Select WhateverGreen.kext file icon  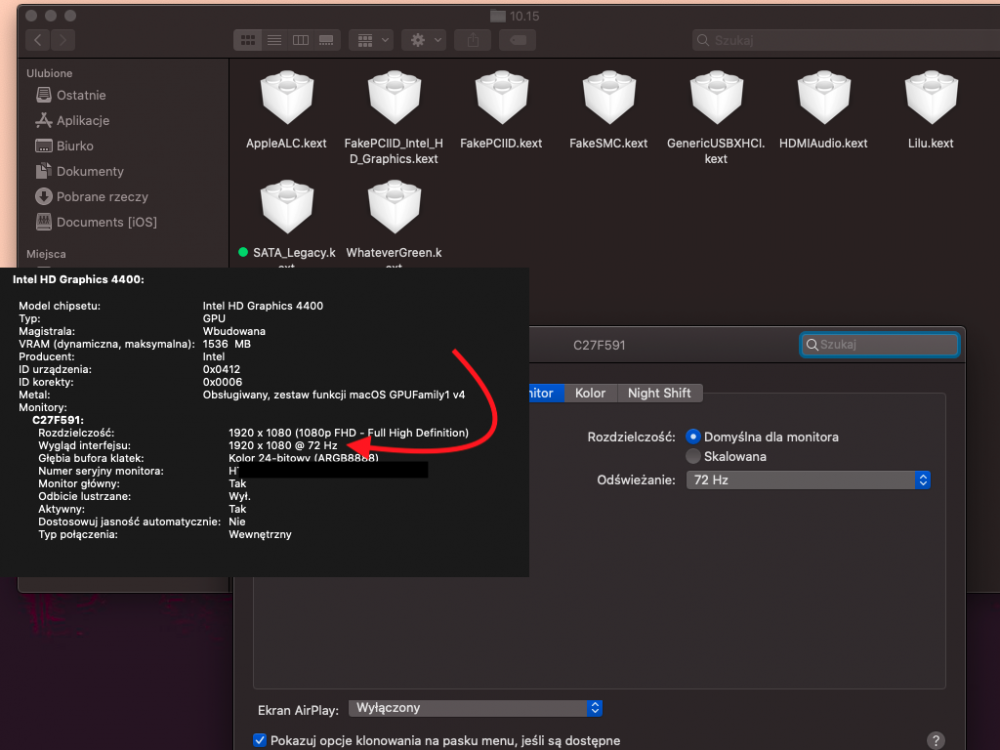pos(394,207)
